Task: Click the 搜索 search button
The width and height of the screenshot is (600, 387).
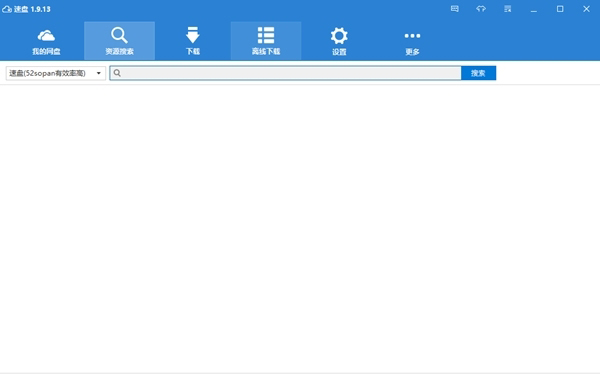Action: coord(478,73)
